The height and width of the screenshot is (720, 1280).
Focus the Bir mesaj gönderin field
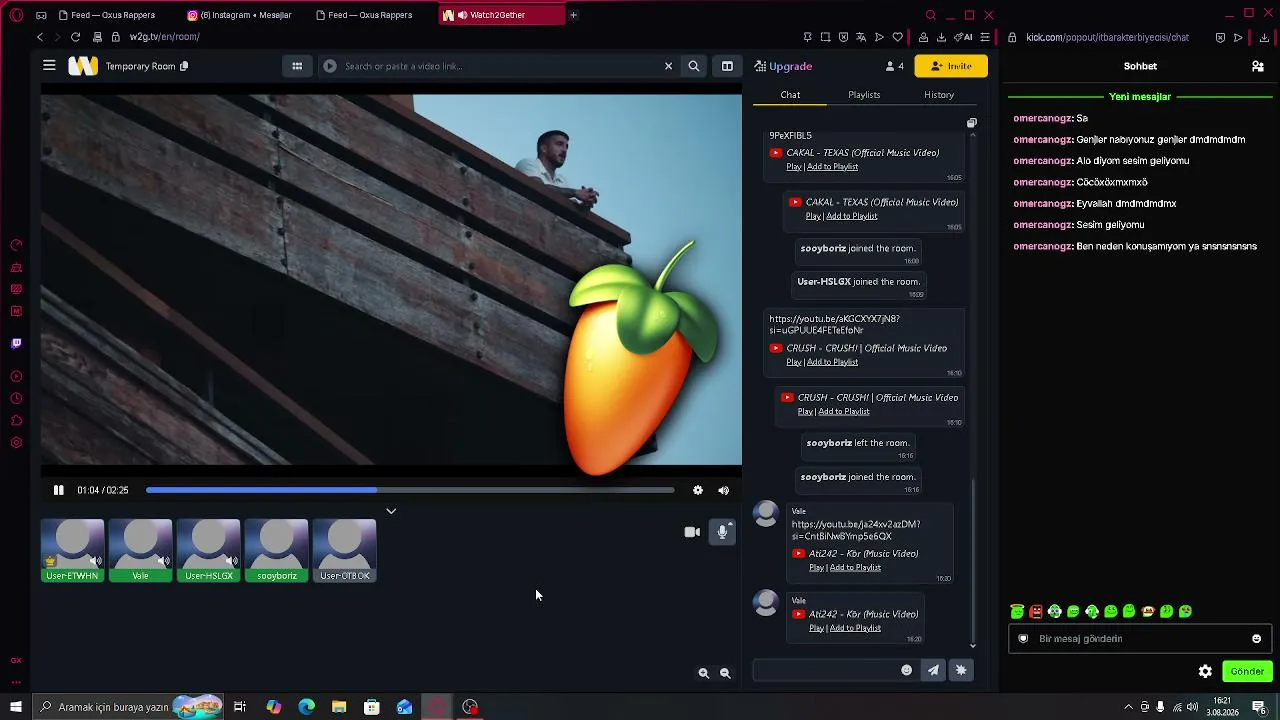coord(1140,638)
